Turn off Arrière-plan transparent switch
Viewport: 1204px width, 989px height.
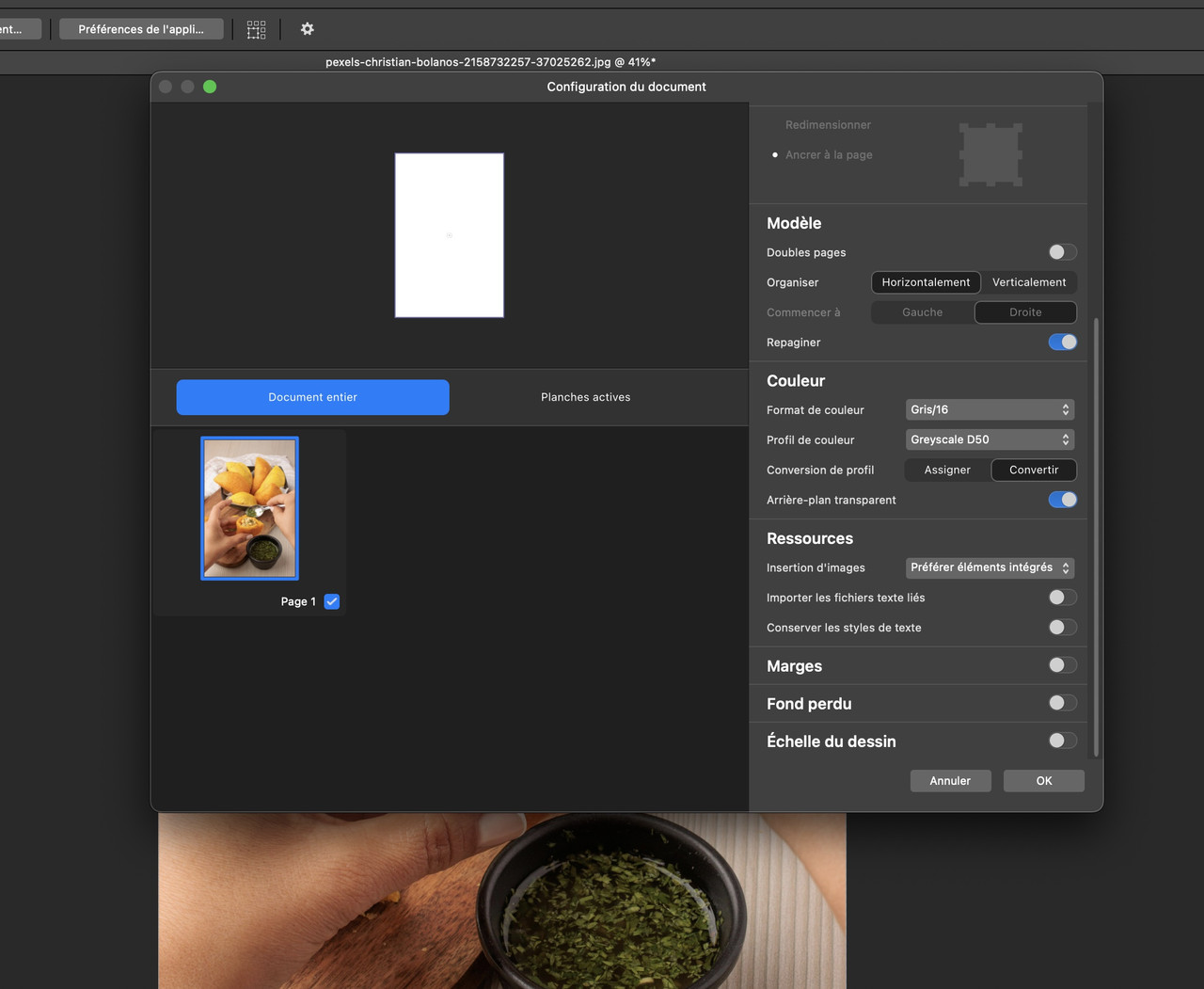point(1062,500)
